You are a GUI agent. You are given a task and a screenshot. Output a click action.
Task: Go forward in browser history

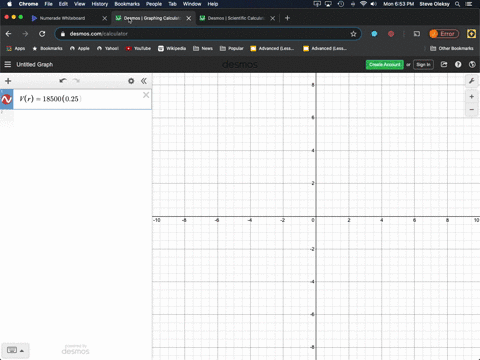click(25, 34)
